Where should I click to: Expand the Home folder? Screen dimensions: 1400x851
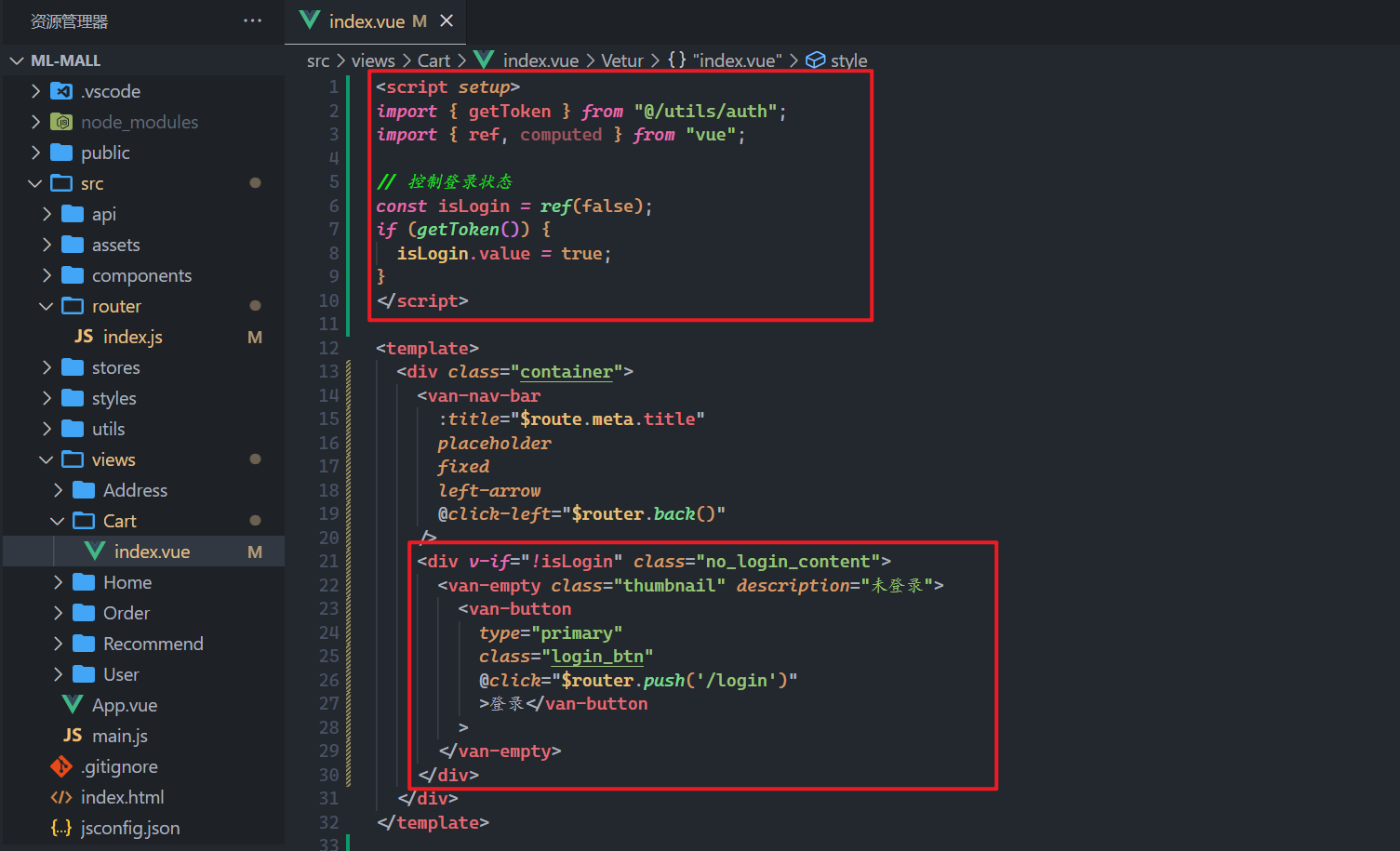tap(58, 582)
